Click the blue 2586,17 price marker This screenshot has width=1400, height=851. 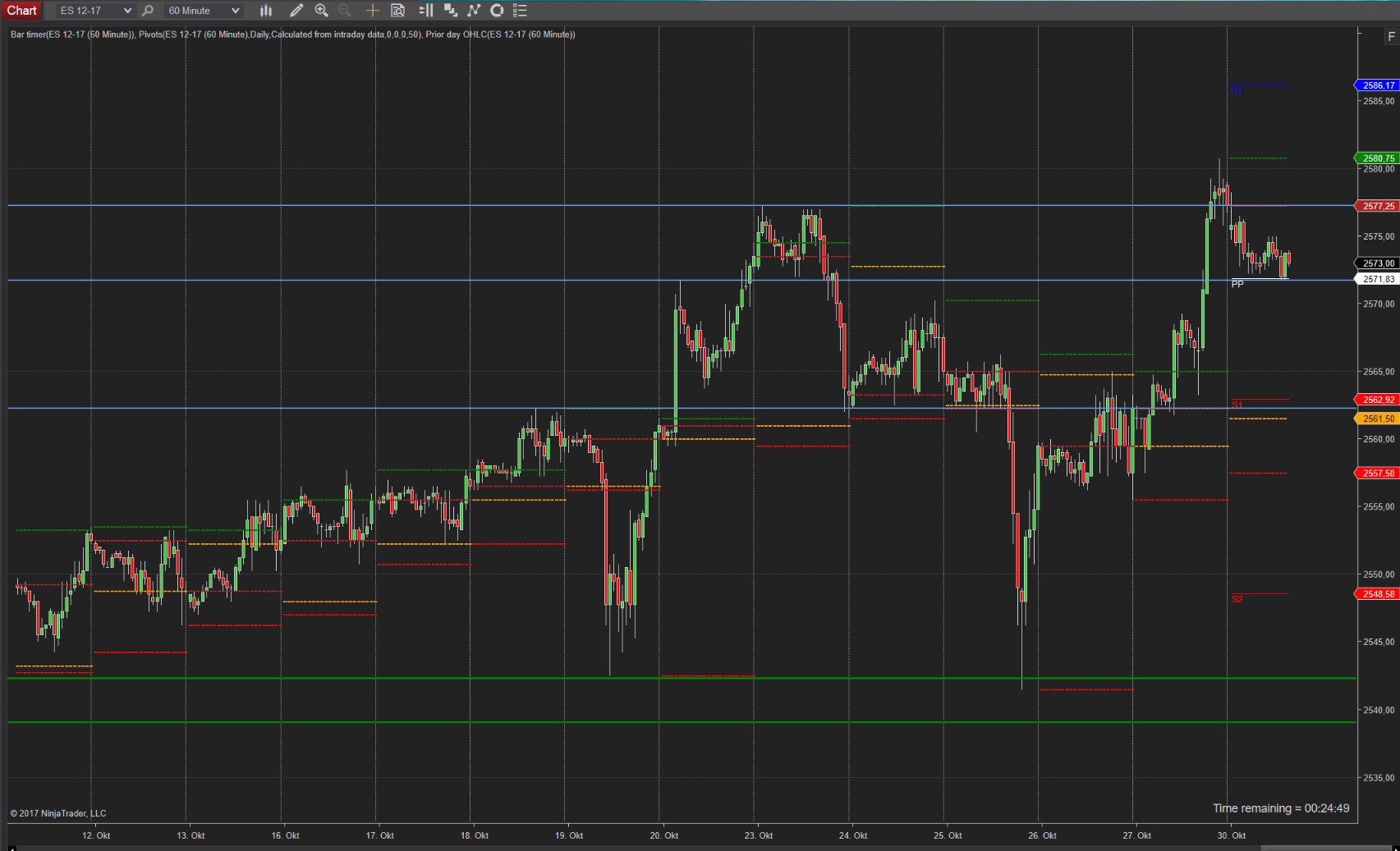coord(1375,85)
